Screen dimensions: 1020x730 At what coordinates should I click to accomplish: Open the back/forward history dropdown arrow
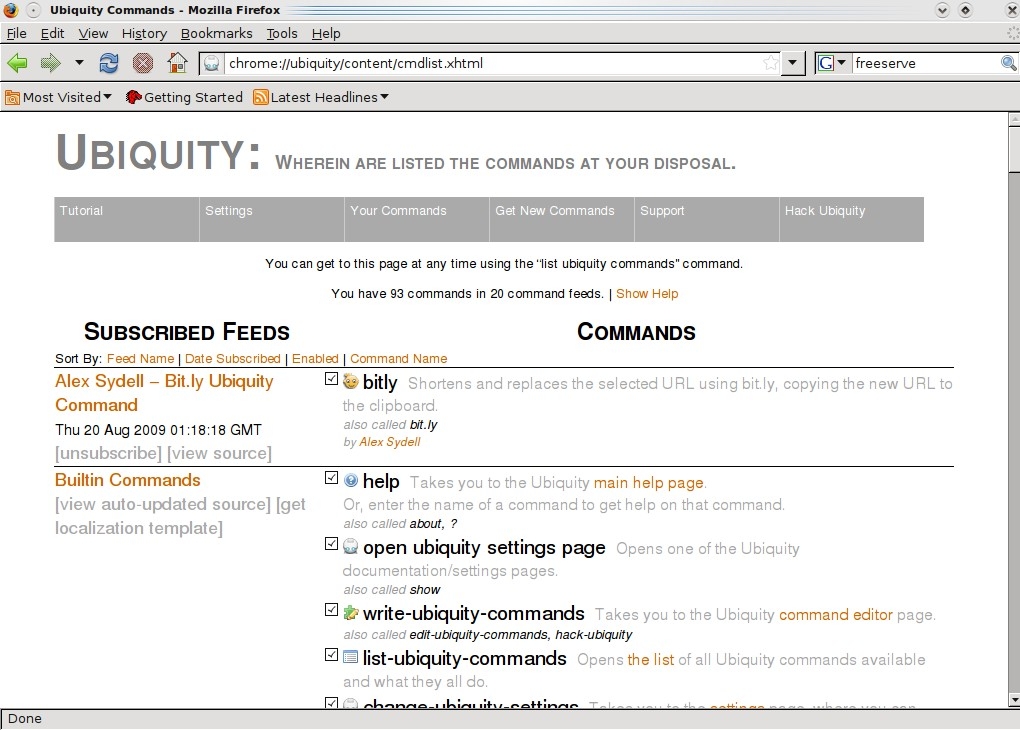tap(79, 63)
